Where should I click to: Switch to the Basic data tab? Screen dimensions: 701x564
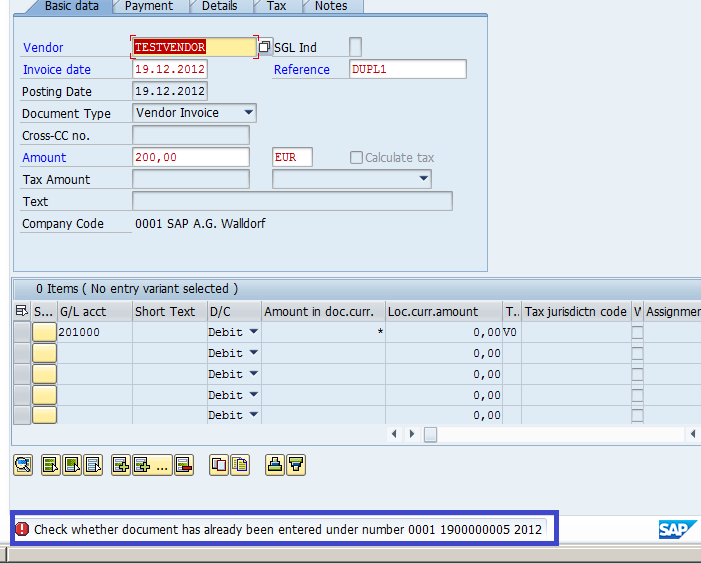[x=72, y=6]
